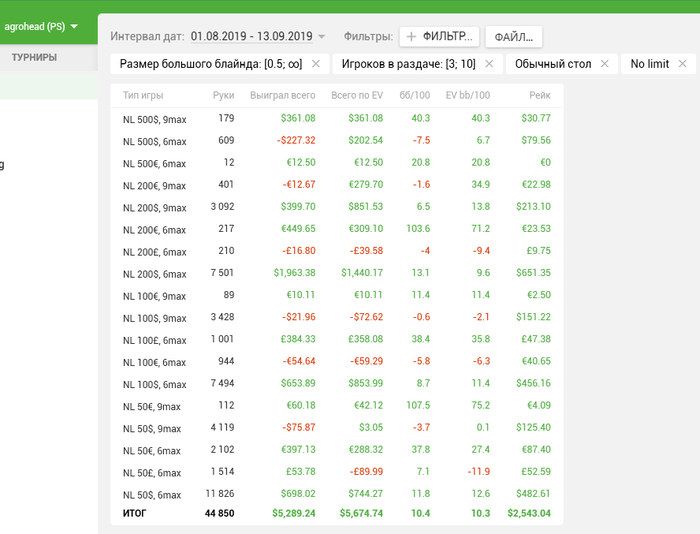
Task: Click the €279.70 EV cell
Action: click(x=366, y=184)
